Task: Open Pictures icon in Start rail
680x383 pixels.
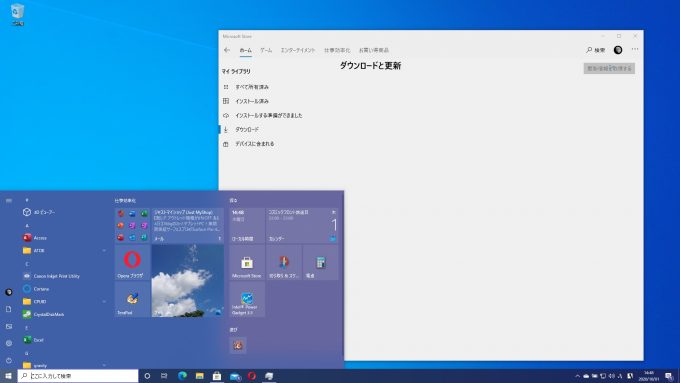Action: 9,326
